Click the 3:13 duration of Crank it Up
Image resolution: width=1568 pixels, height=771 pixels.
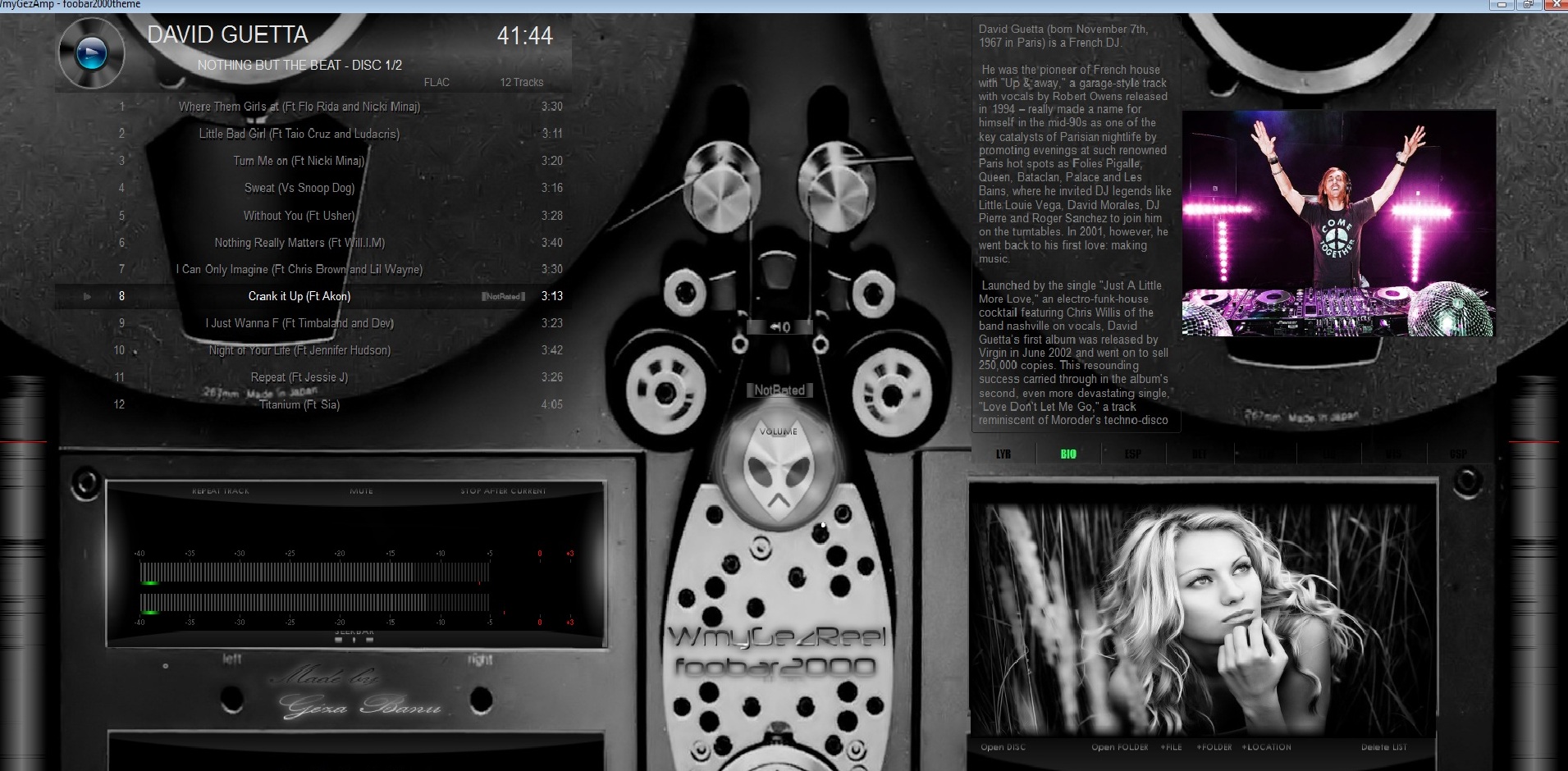552,296
